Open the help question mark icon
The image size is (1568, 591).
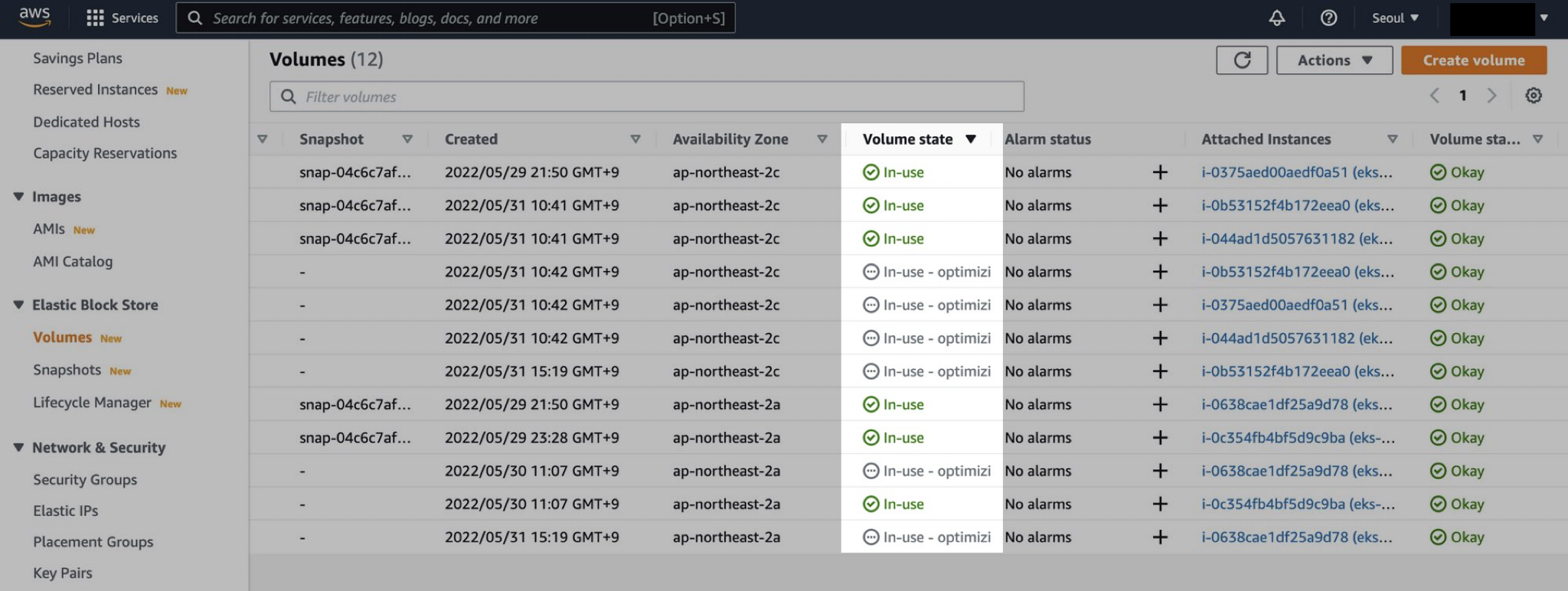pos(1328,18)
